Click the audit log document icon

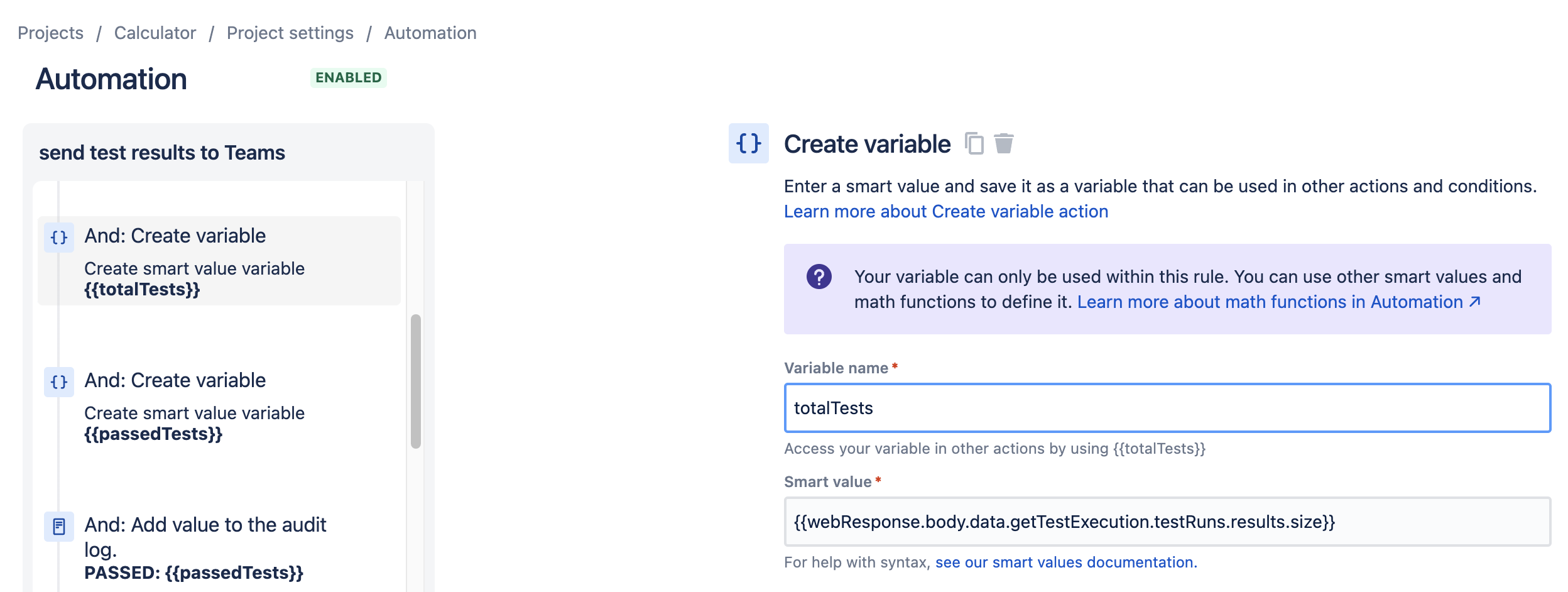tap(59, 527)
